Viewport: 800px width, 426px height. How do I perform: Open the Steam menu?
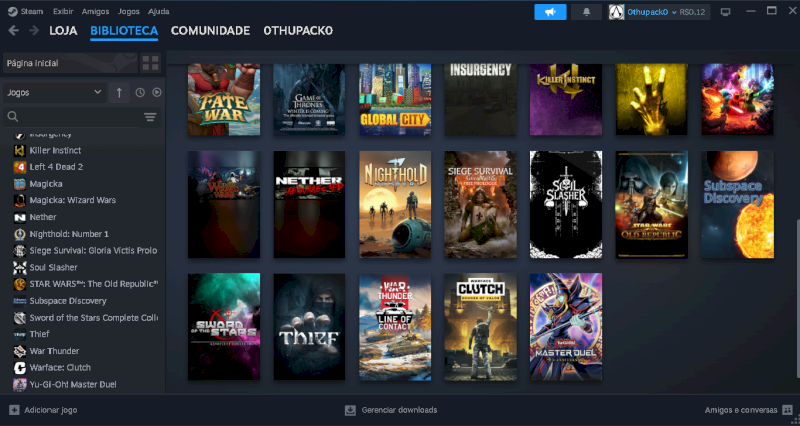coord(26,11)
